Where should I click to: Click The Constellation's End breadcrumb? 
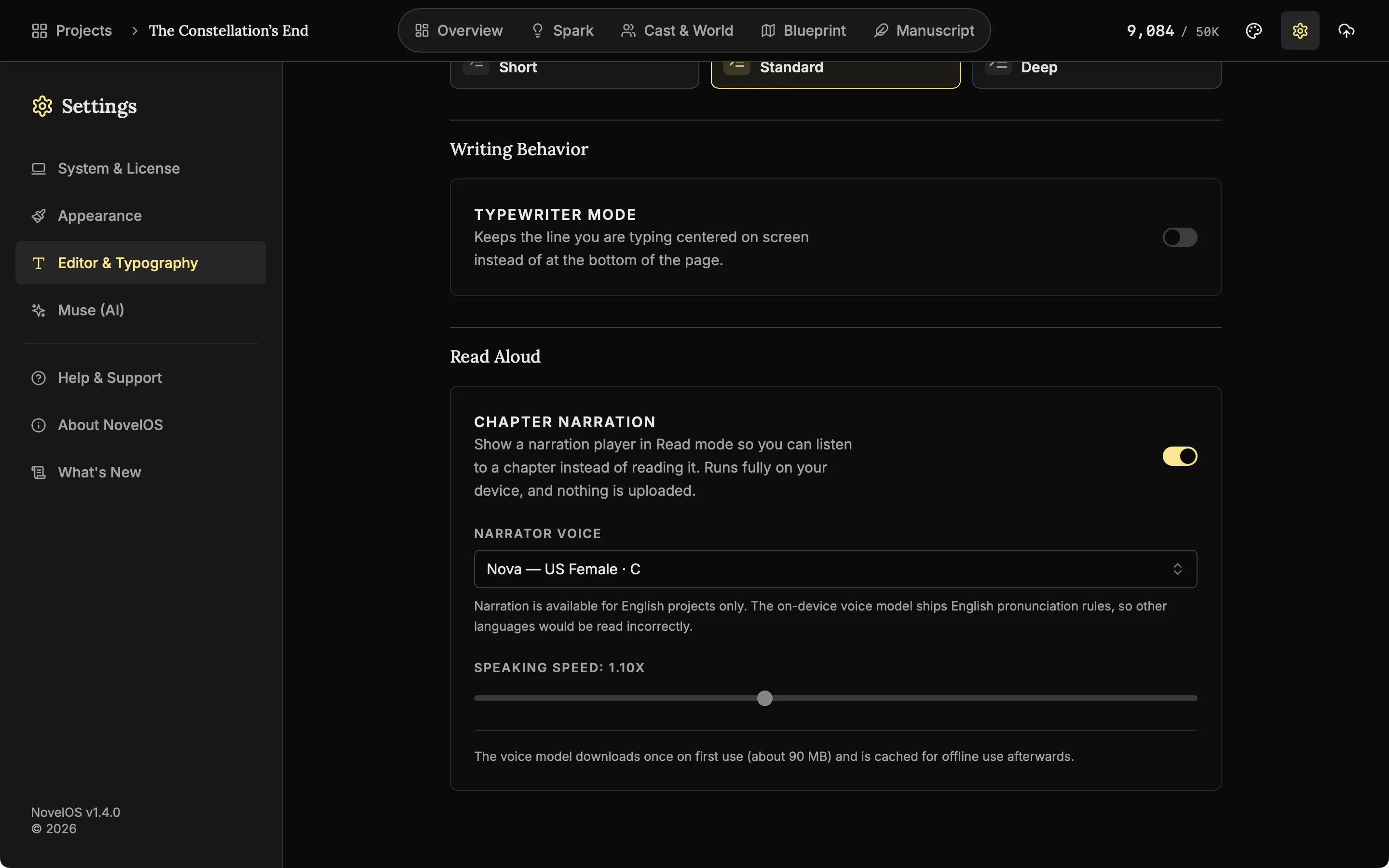pyautogui.click(x=229, y=30)
